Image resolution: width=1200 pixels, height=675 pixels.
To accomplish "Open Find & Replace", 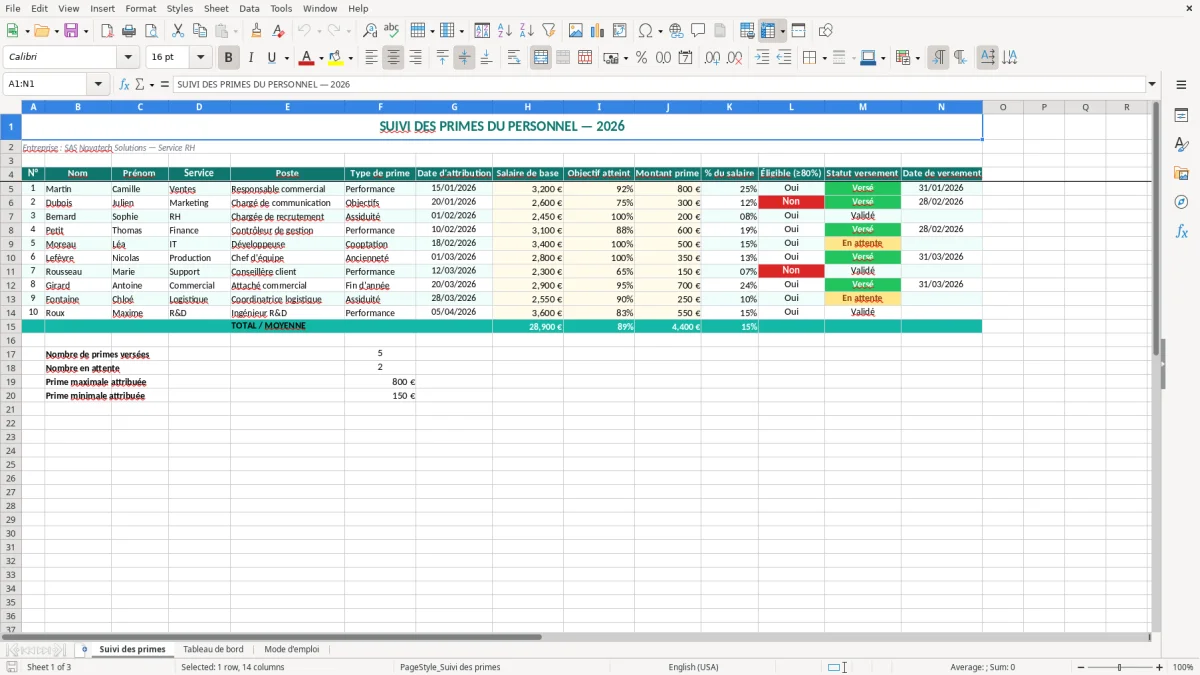I will 370,31.
